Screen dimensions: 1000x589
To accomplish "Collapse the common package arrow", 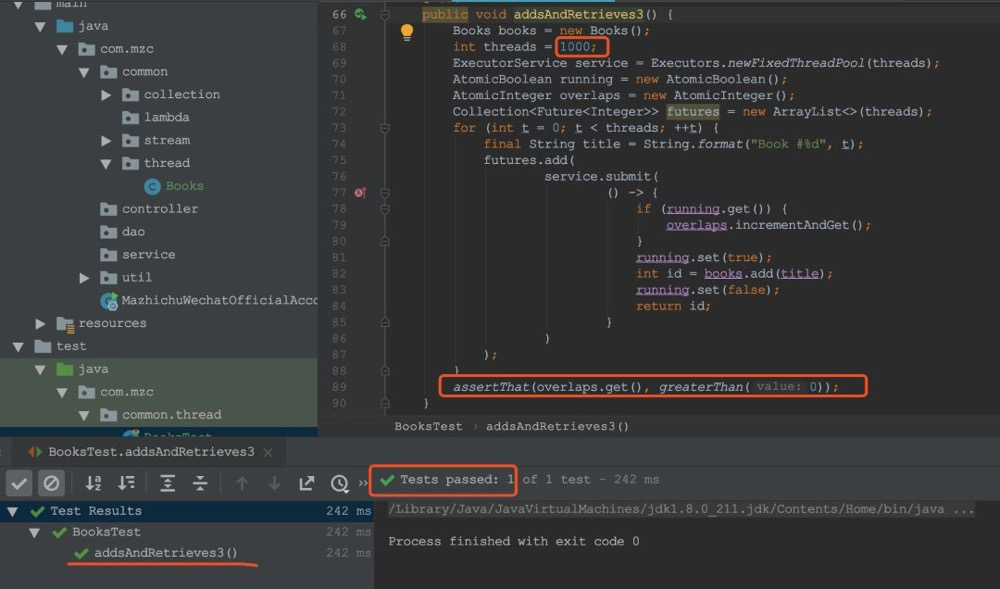I will 84,73.
